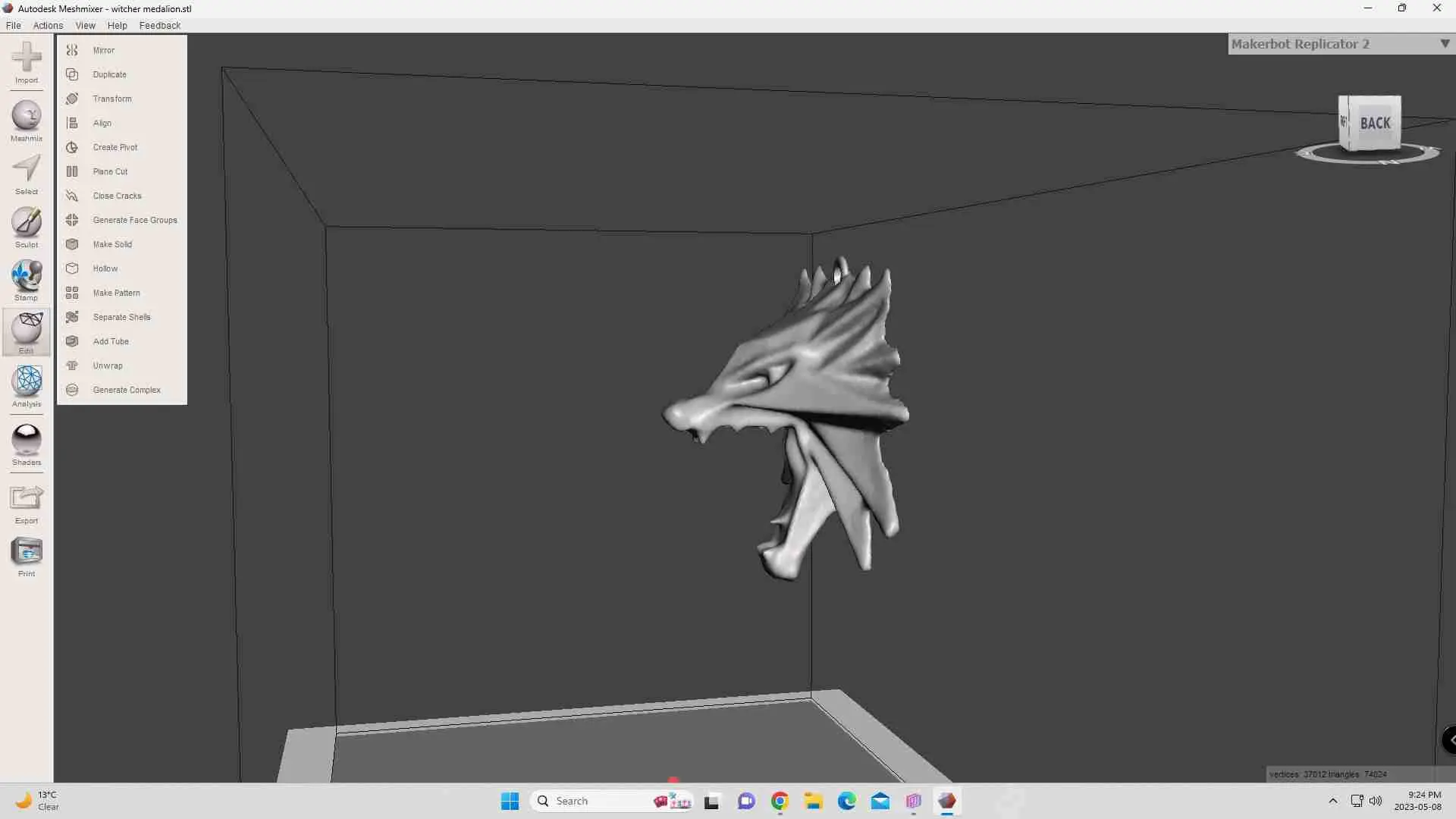Screen dimensions: 1456x819
Task: Open the Shaders panel
Action: click(27, 441)
